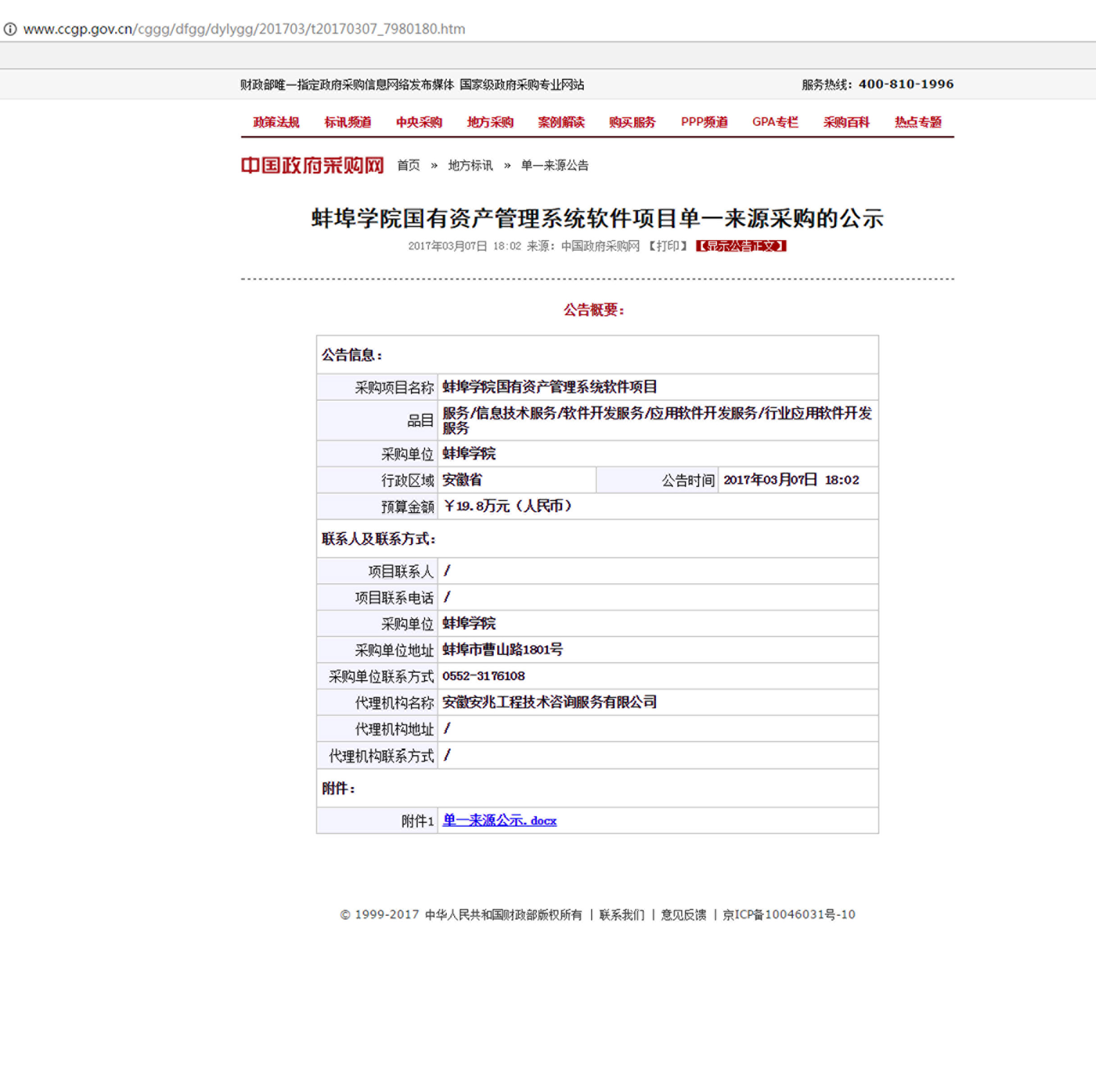Navigate to 购买服务 page
The width and height of the screenshot is (1096, 1092).
pos(632,122)
